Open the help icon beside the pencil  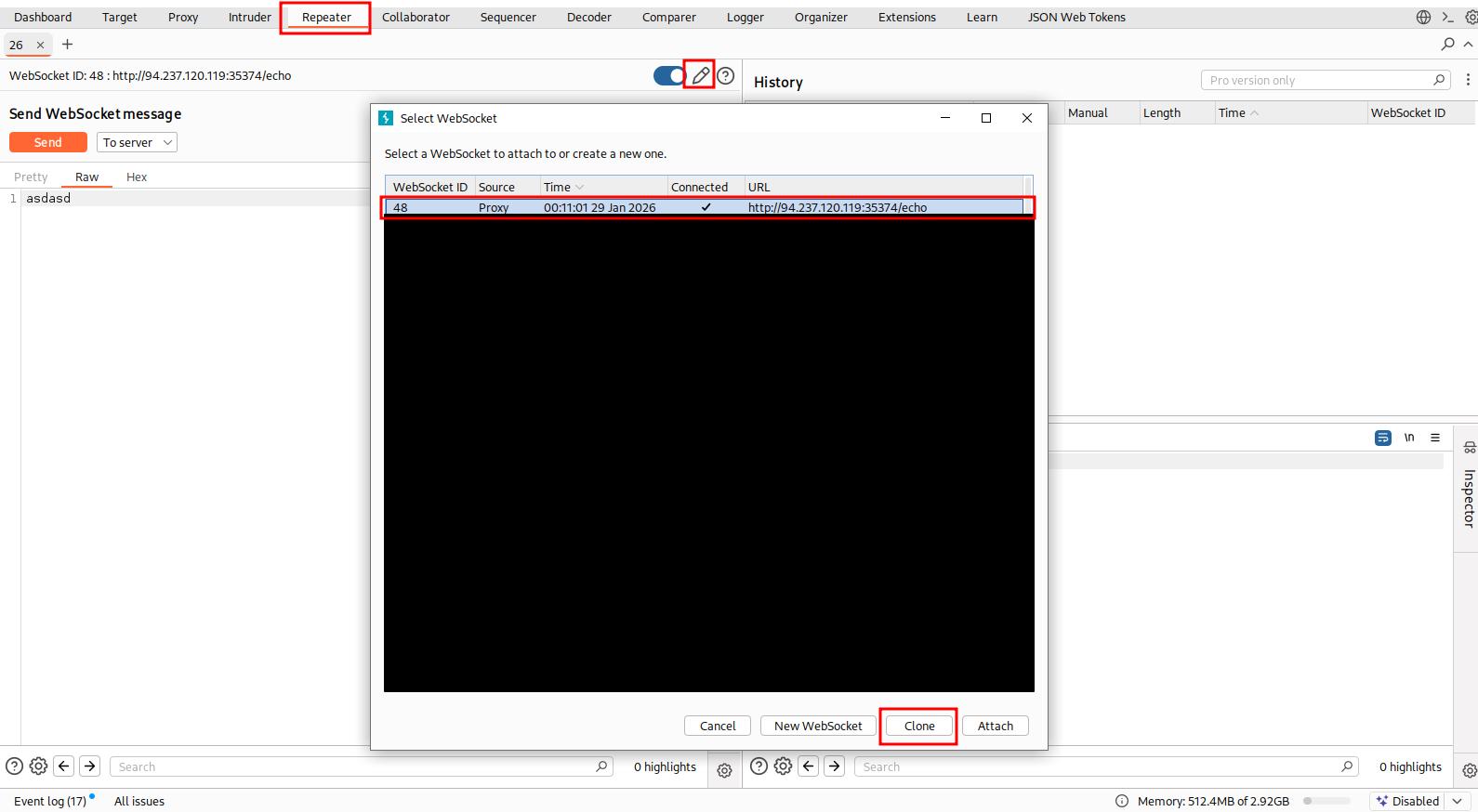(x=726, y=75)
